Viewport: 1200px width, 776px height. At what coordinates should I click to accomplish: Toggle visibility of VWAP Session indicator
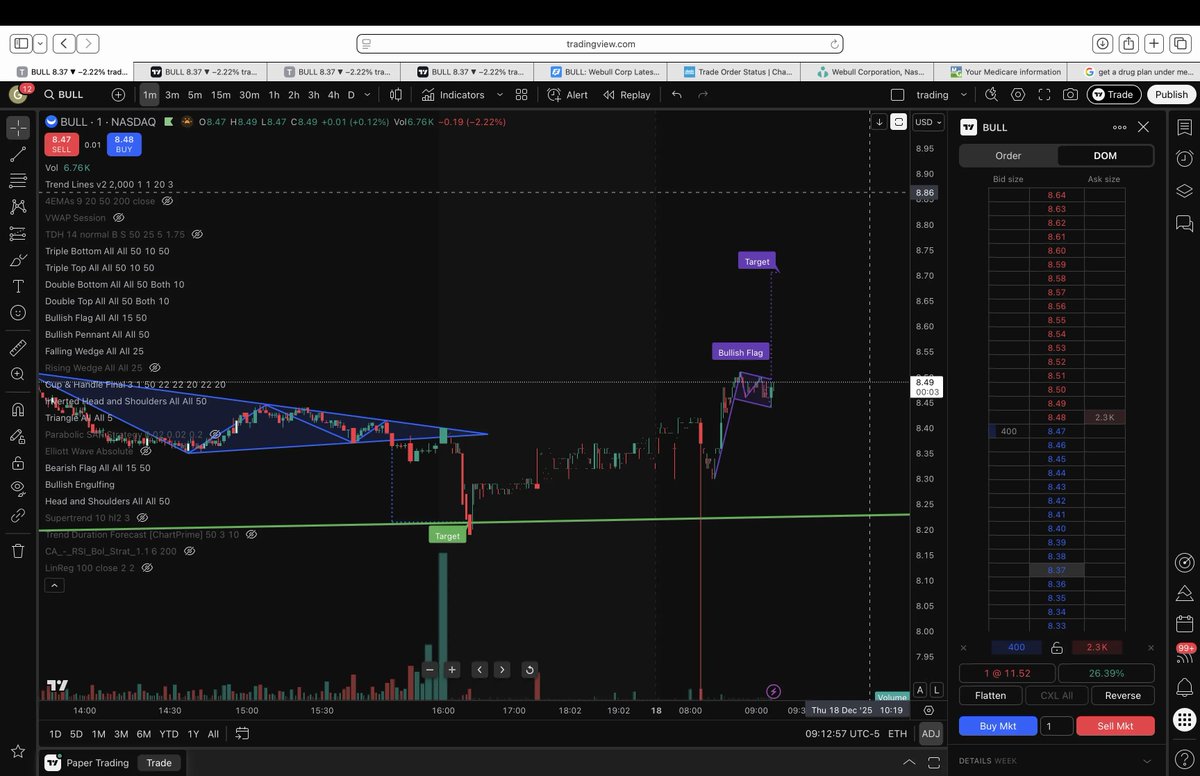click(118, 217)
